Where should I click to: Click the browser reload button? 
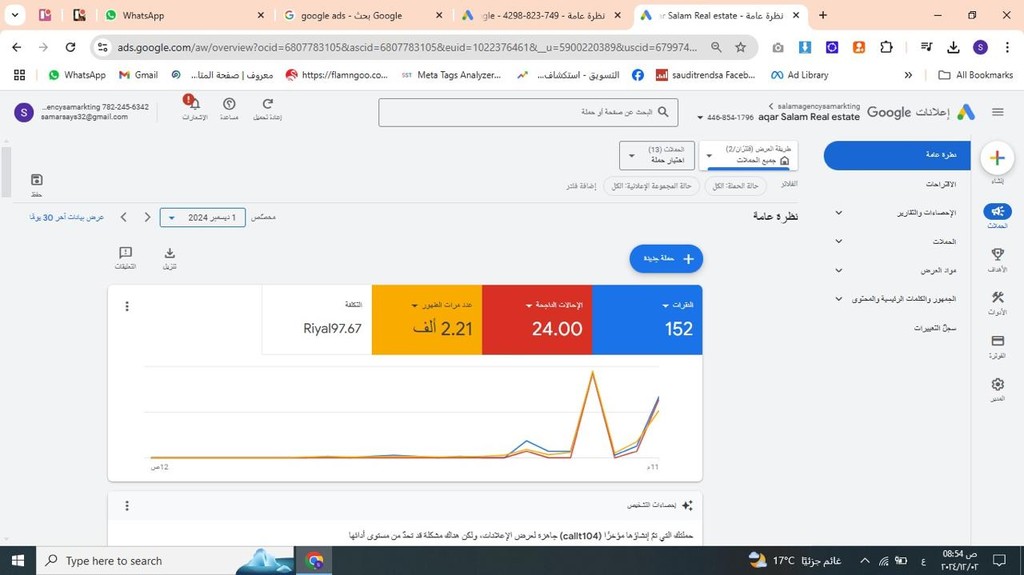click(71, 47)
